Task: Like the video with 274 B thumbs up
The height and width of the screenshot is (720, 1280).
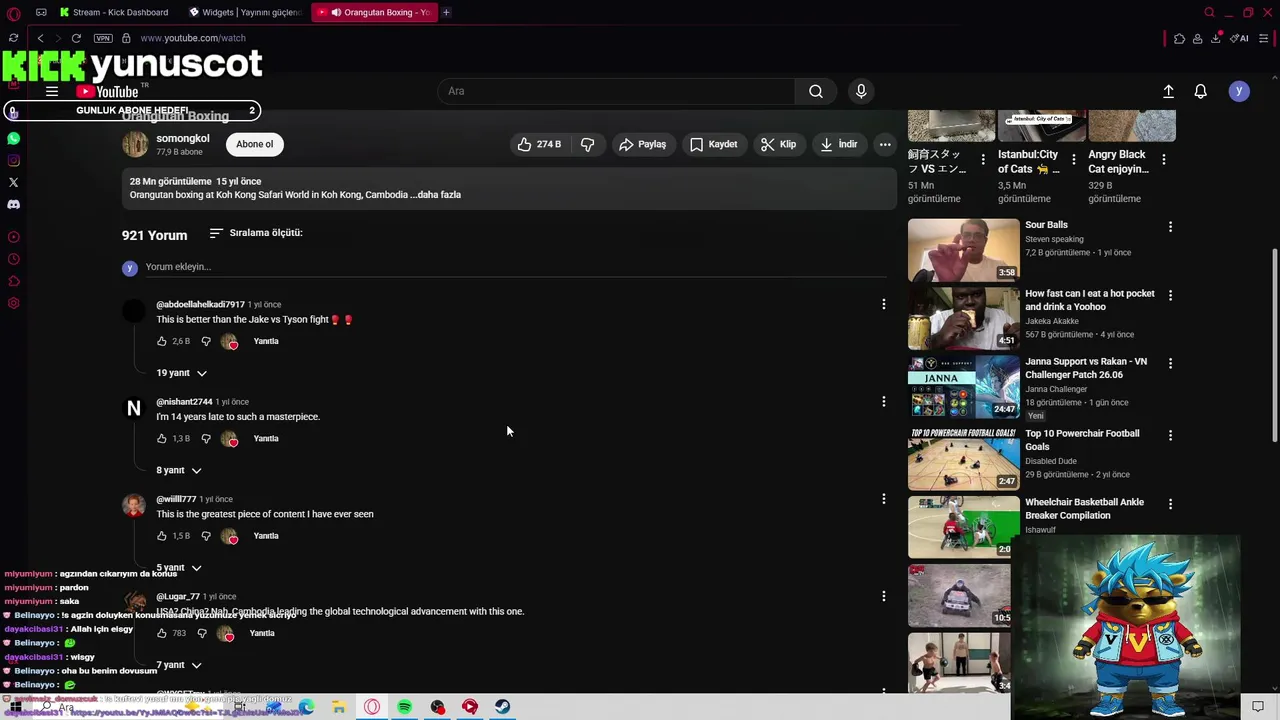Action: click(539, 144)
